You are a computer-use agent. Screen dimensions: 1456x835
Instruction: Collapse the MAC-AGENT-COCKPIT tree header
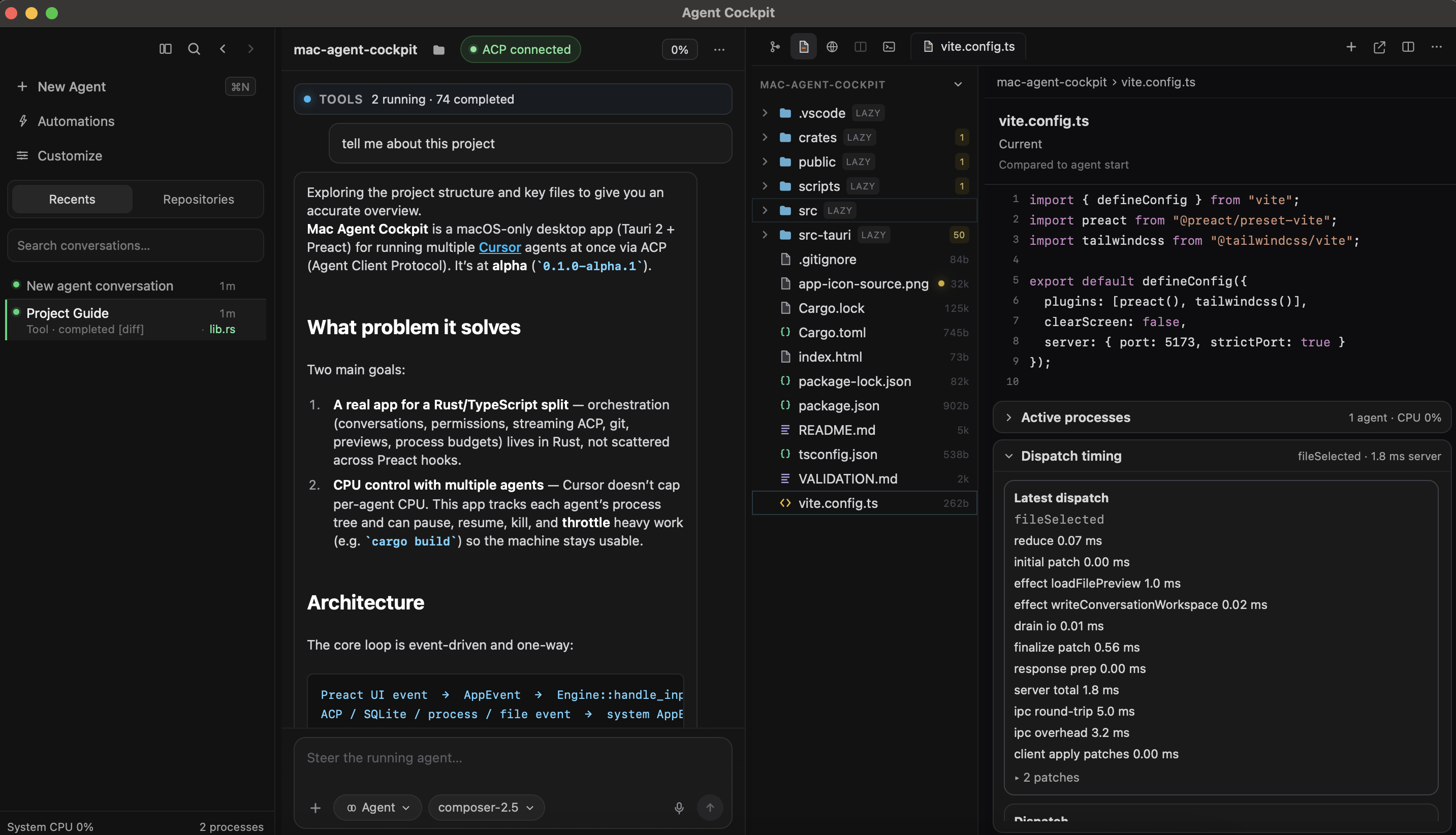pyautogui.click(x=958, y=84)
